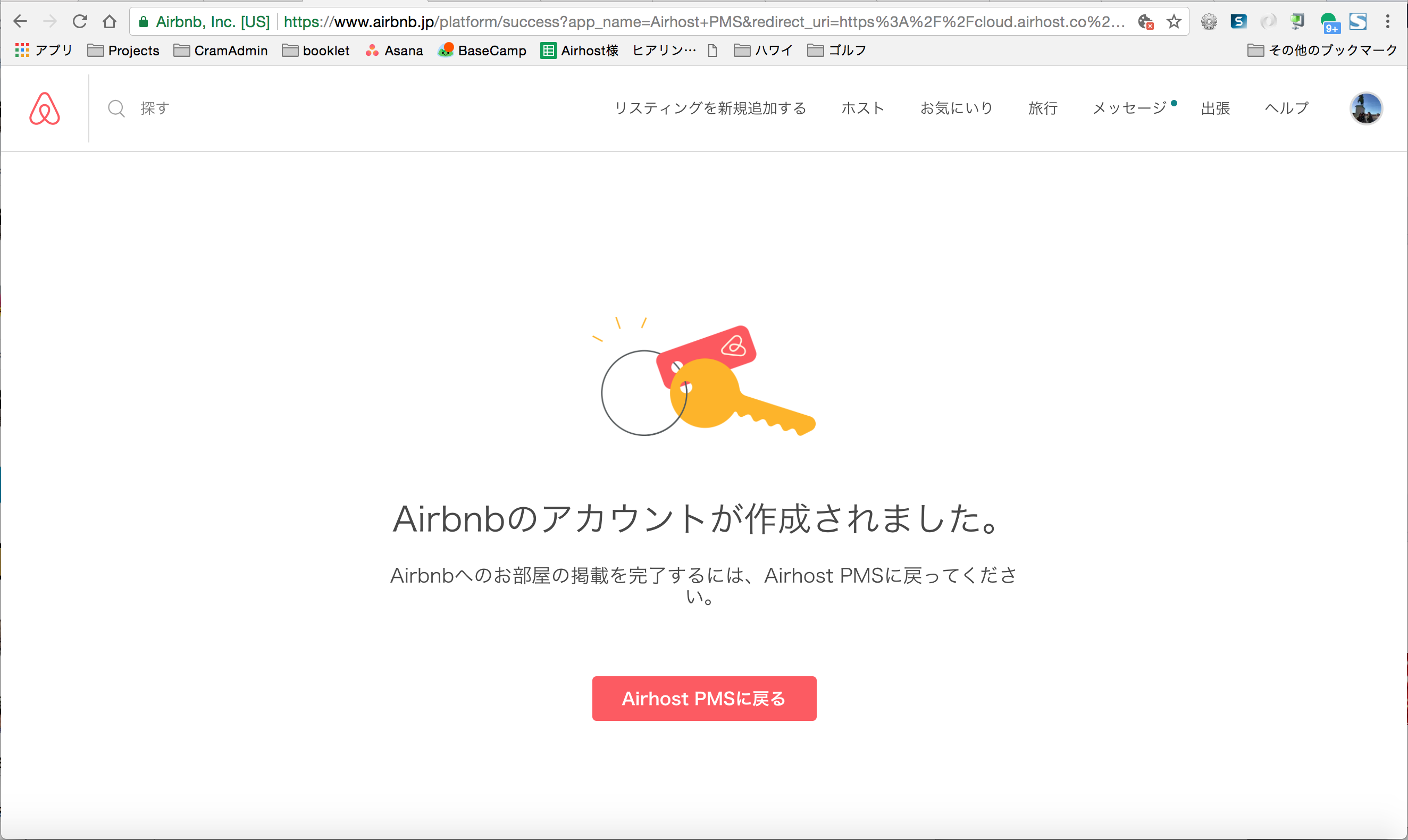
Task: Bookmark this page with star icon
Action: coord(1174,21)
